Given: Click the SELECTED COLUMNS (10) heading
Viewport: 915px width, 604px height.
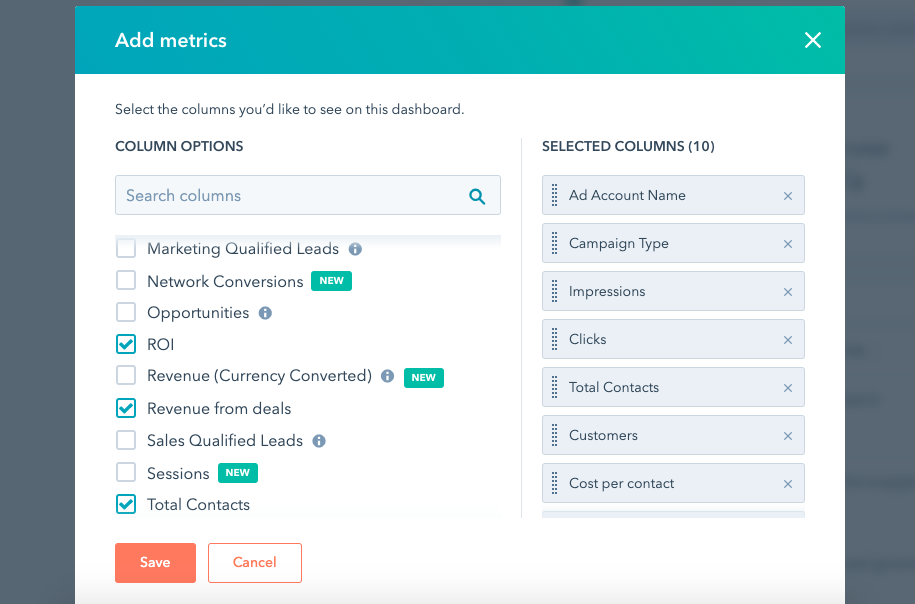Looking at the screenshot, I should pos(628,146).
